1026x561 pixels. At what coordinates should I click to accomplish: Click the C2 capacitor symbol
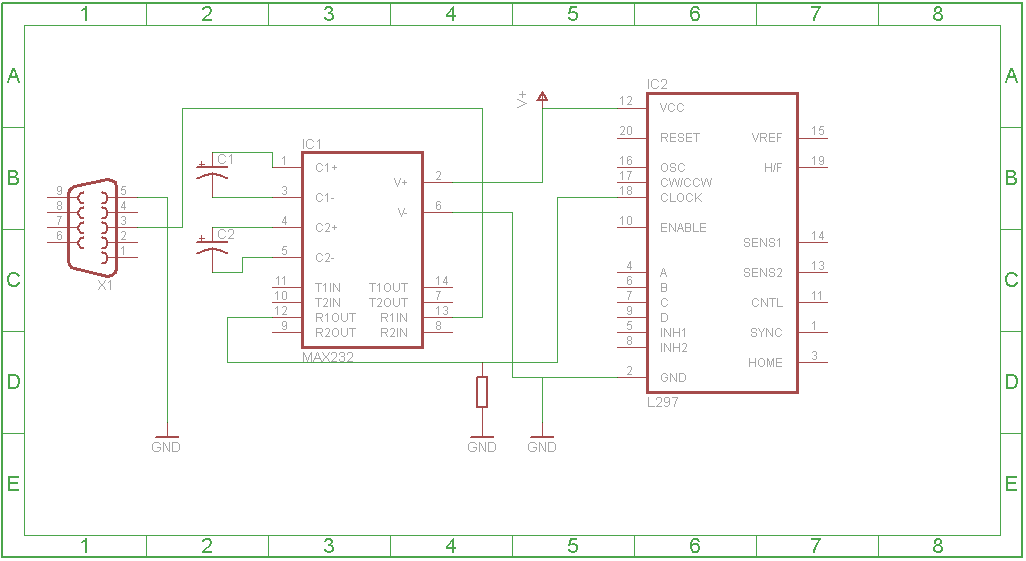point(212,247)
